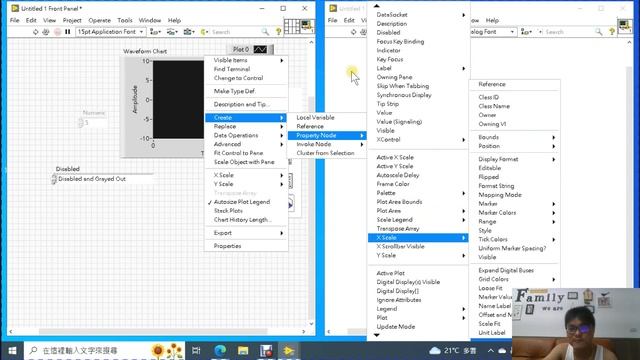Expand the Visible Items submenu
Screen dimensions: 640x360
pyautogui.click(x=246, y=60)
